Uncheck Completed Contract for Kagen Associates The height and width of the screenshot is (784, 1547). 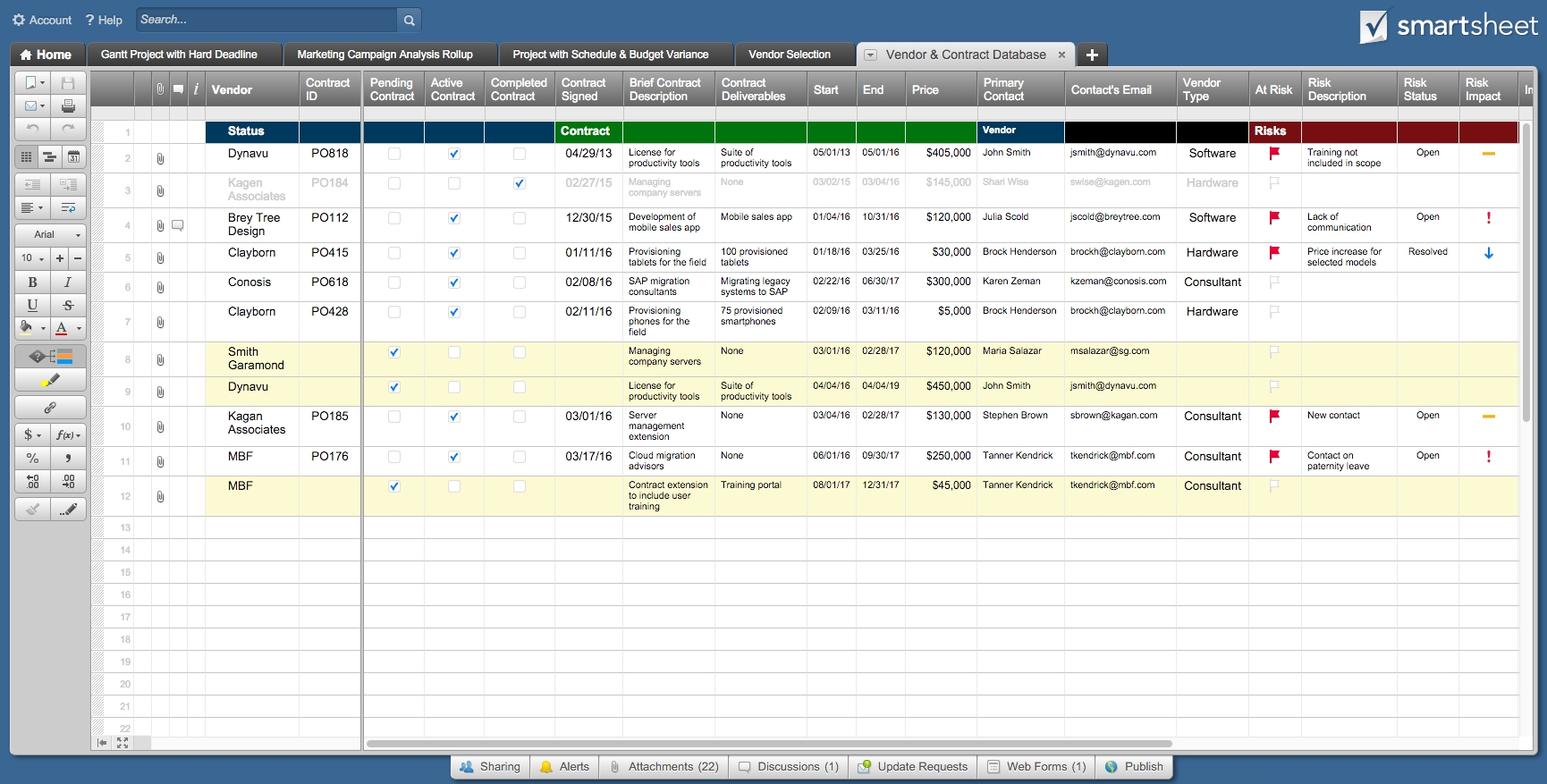tap(520, 183)
